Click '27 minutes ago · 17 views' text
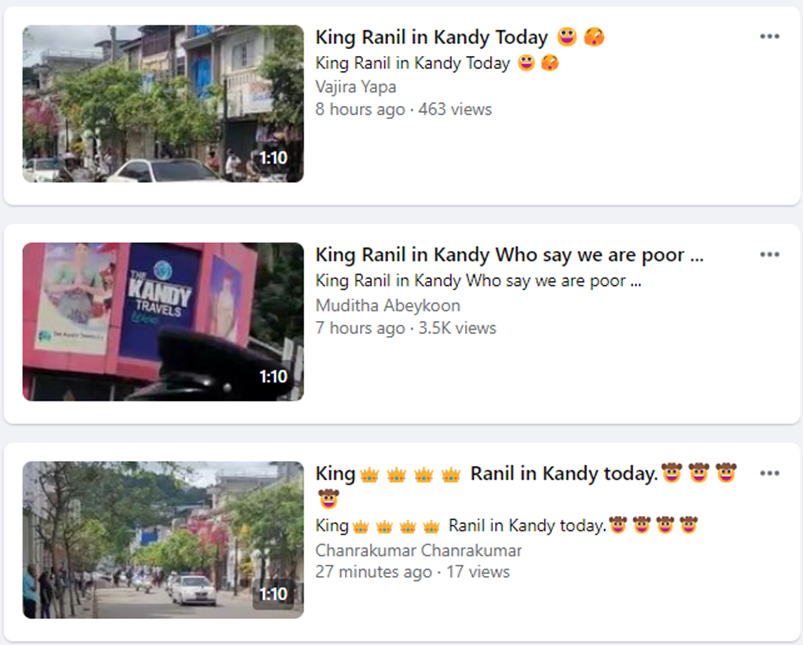The width and height of the screenshot is (803, 645). 412,572
